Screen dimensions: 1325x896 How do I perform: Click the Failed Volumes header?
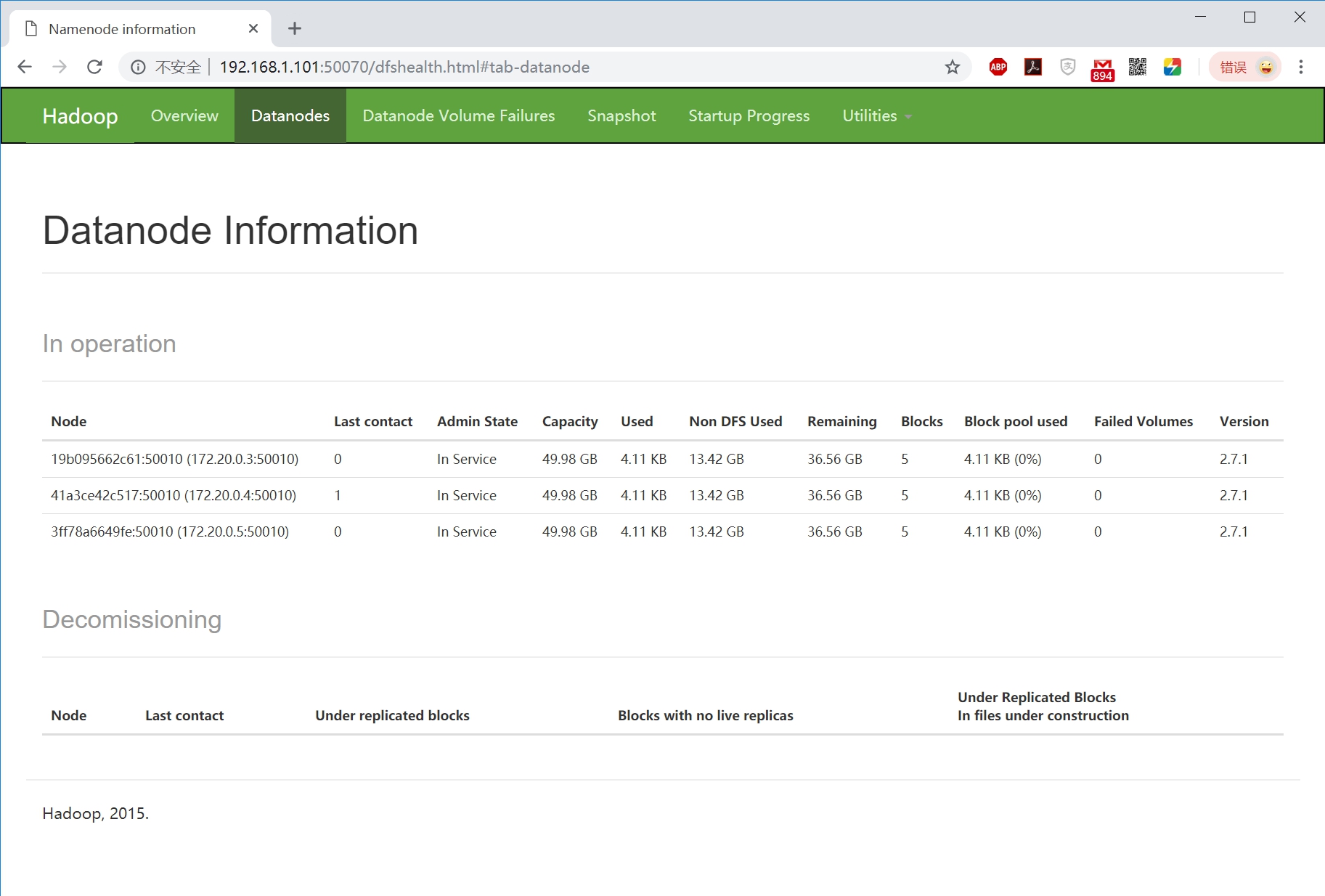click(x=1143, y=421)
